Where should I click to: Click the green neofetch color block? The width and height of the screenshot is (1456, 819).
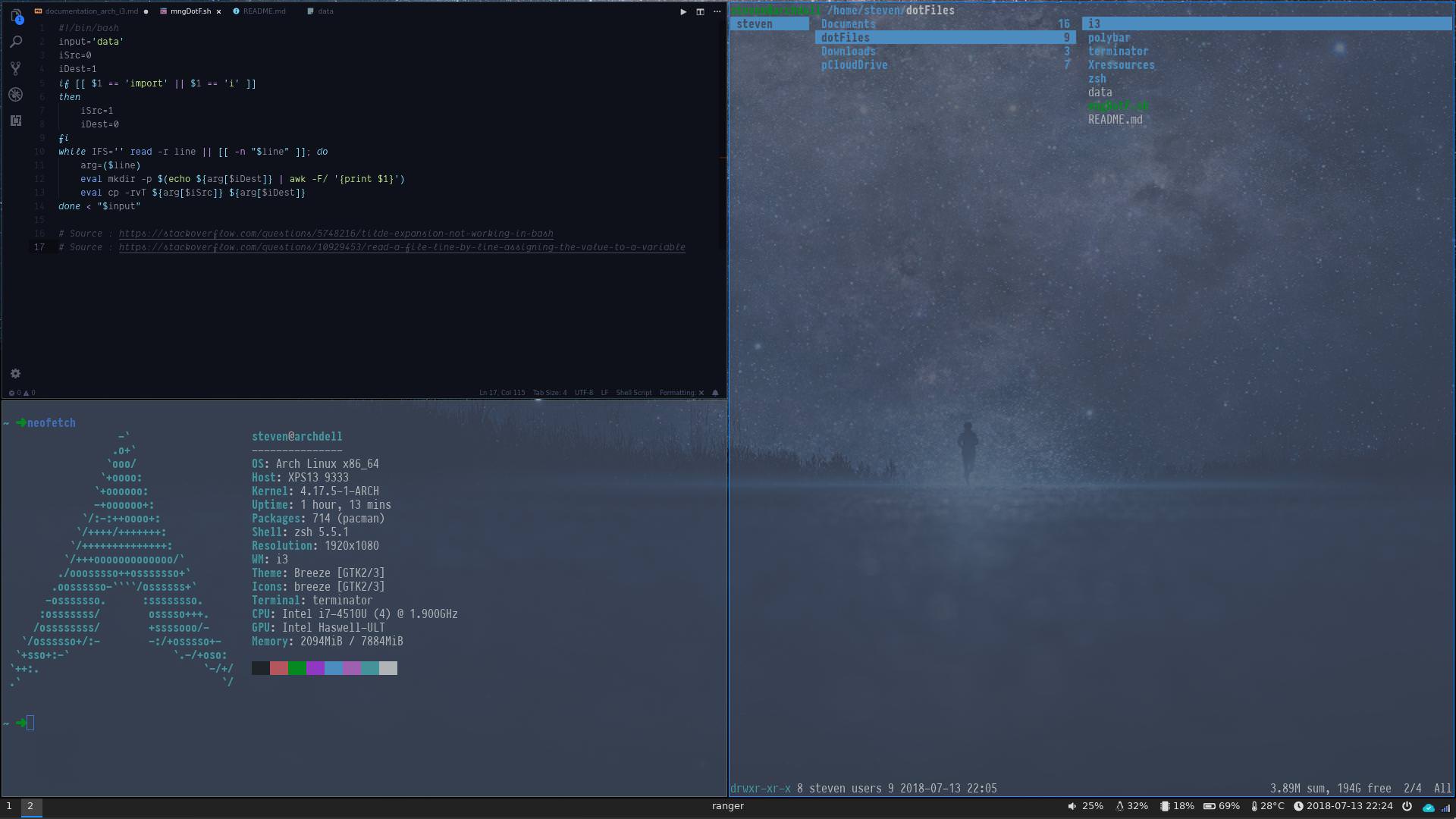[x=297, y=668]
